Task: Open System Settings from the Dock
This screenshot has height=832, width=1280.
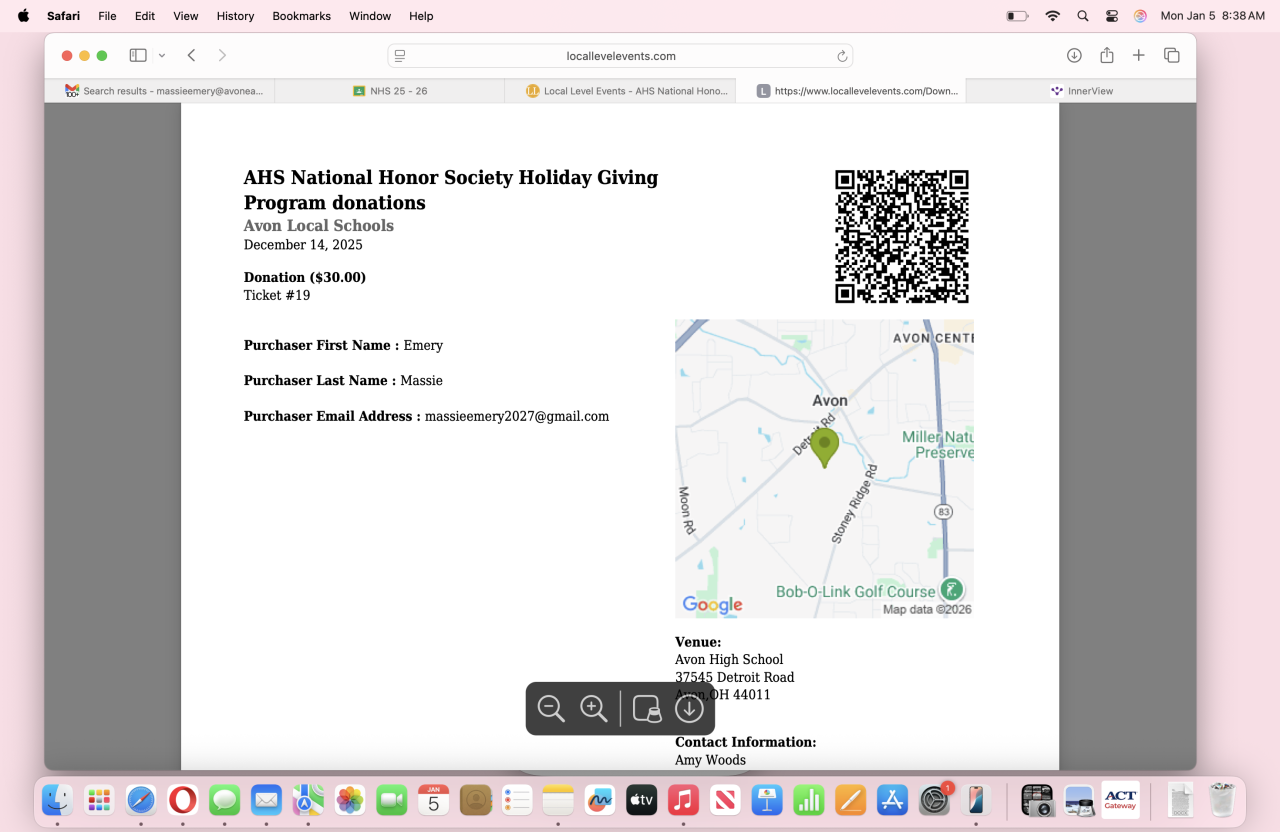Action: [x=934, y=800]
